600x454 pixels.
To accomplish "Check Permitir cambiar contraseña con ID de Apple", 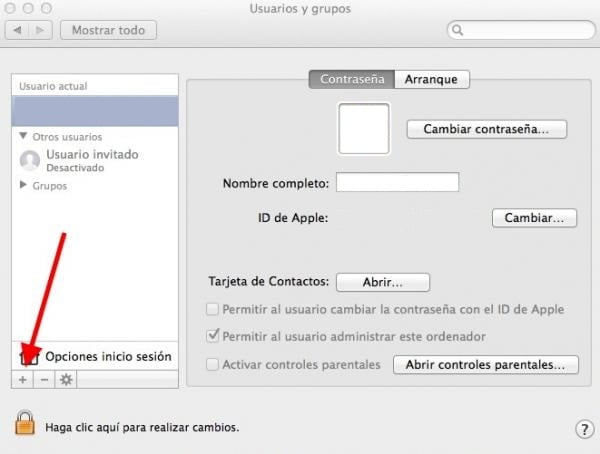I will (x=212, y=309).
